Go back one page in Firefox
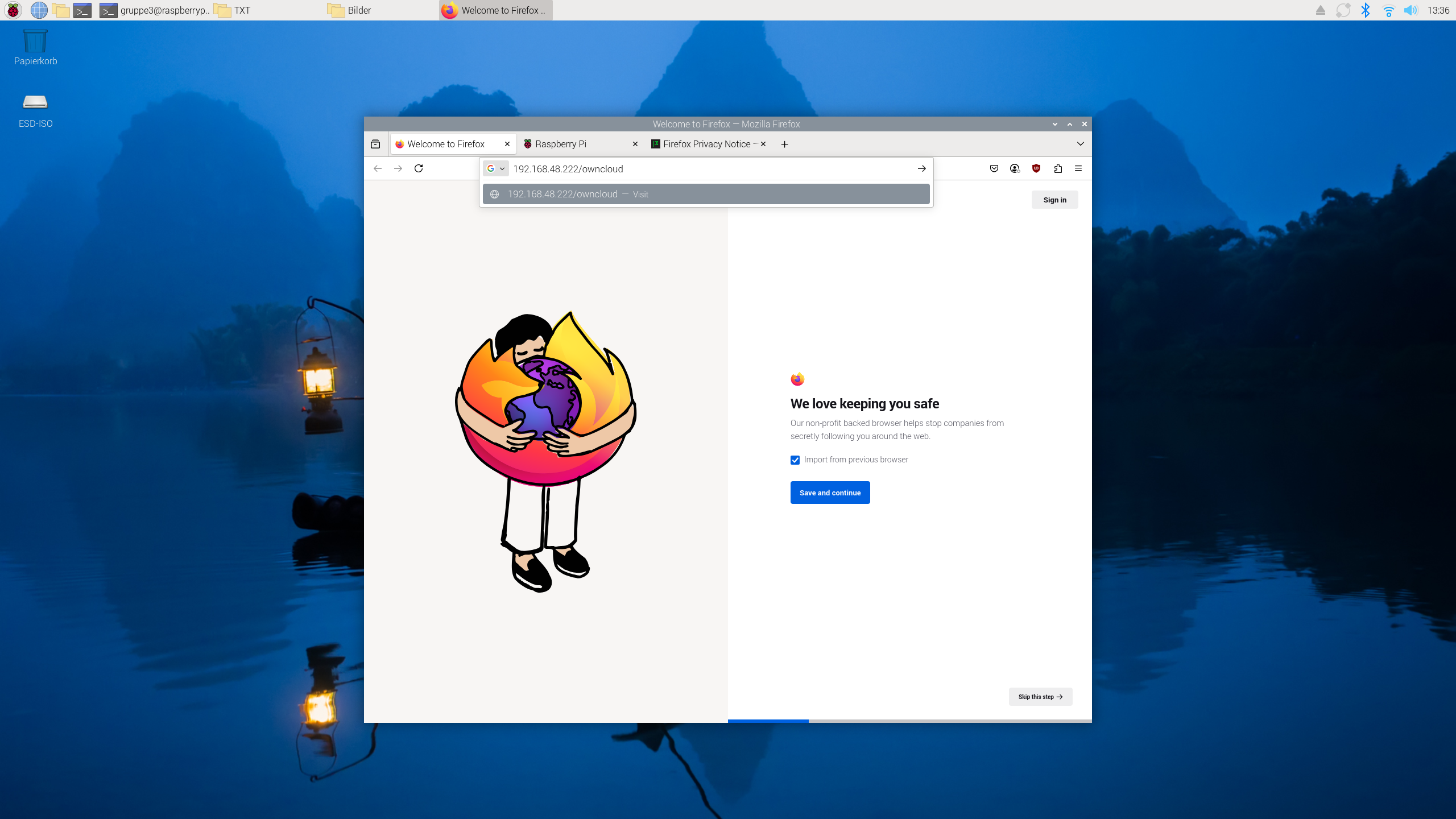The image size is (1456, 819). click(378, 168)
